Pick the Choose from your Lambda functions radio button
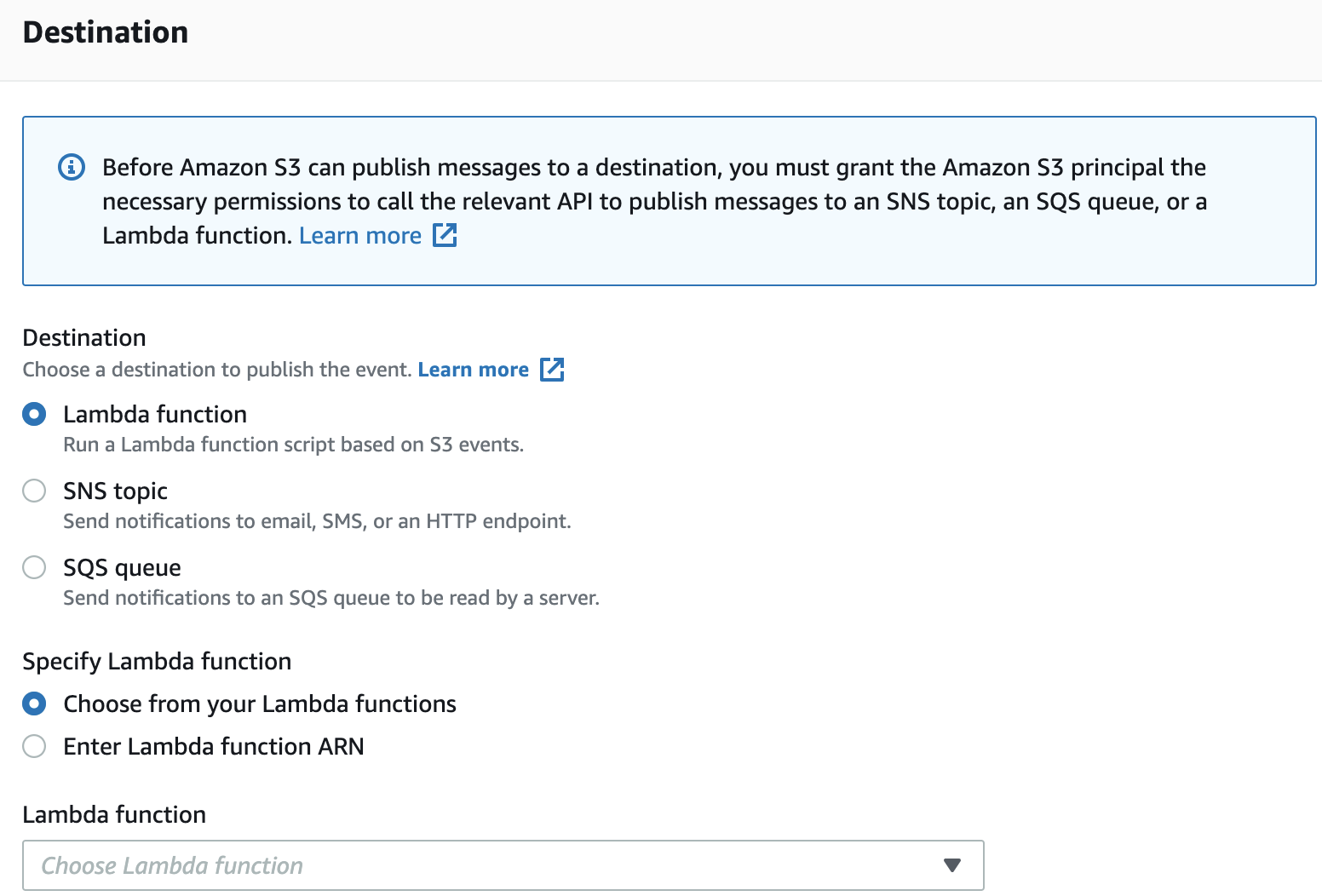 pos(34,704)
